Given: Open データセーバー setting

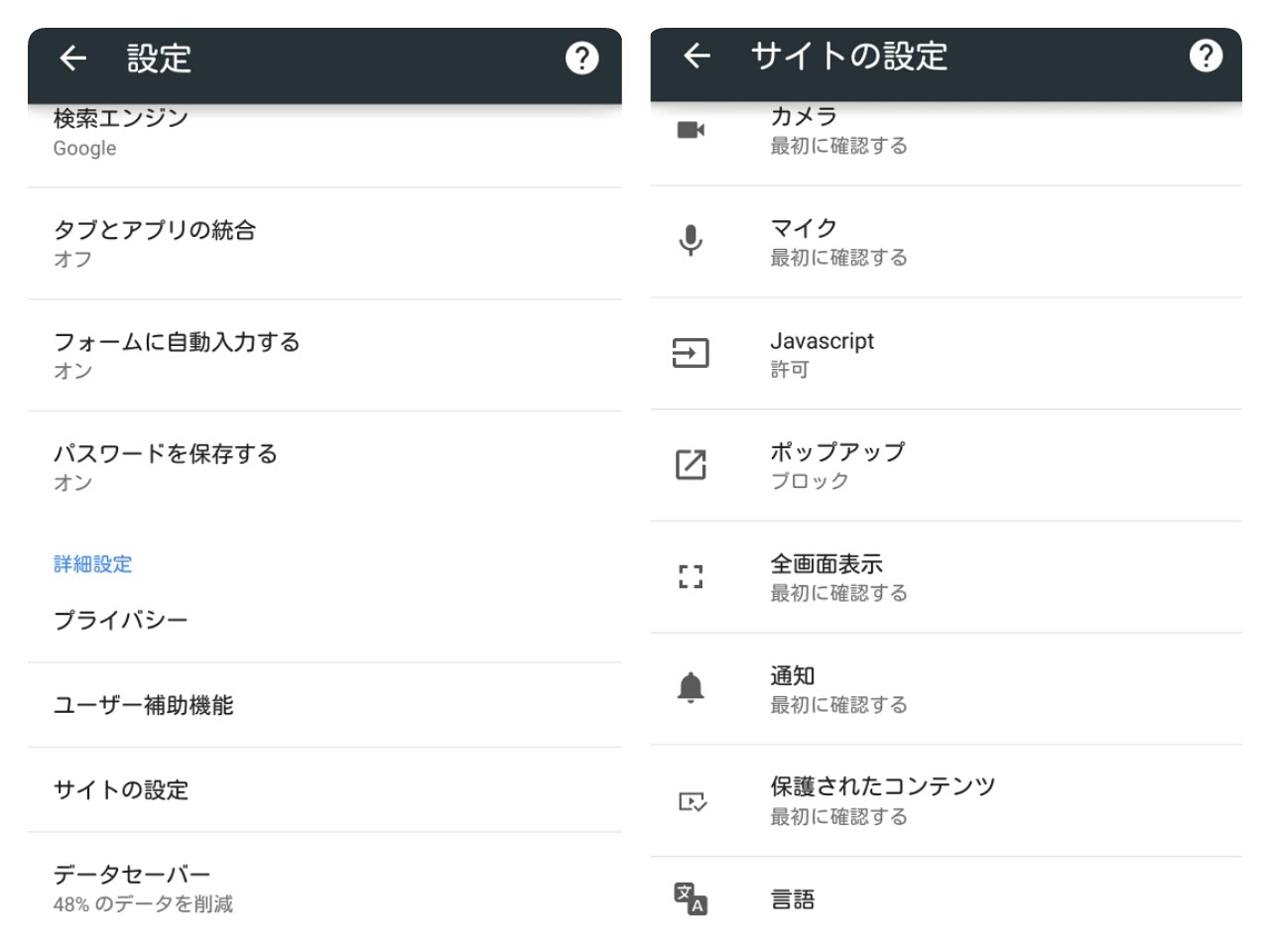Looking at the screenshot, I should coord(324,889).
